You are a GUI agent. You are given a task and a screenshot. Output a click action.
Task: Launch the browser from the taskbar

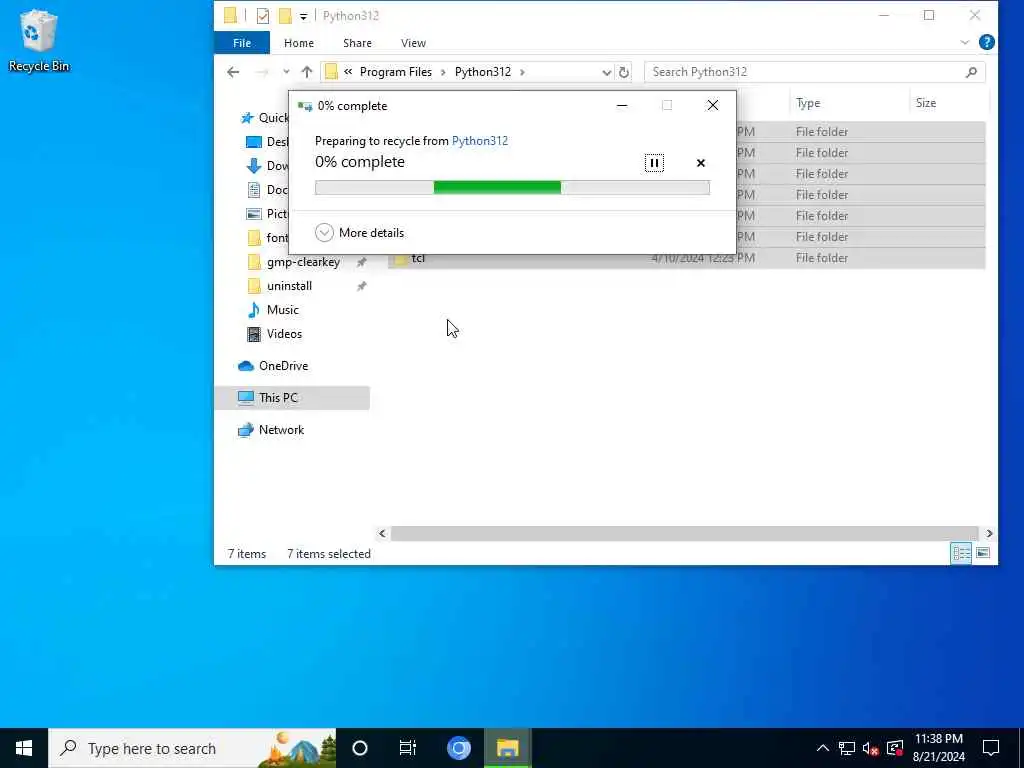coord(458,748)
